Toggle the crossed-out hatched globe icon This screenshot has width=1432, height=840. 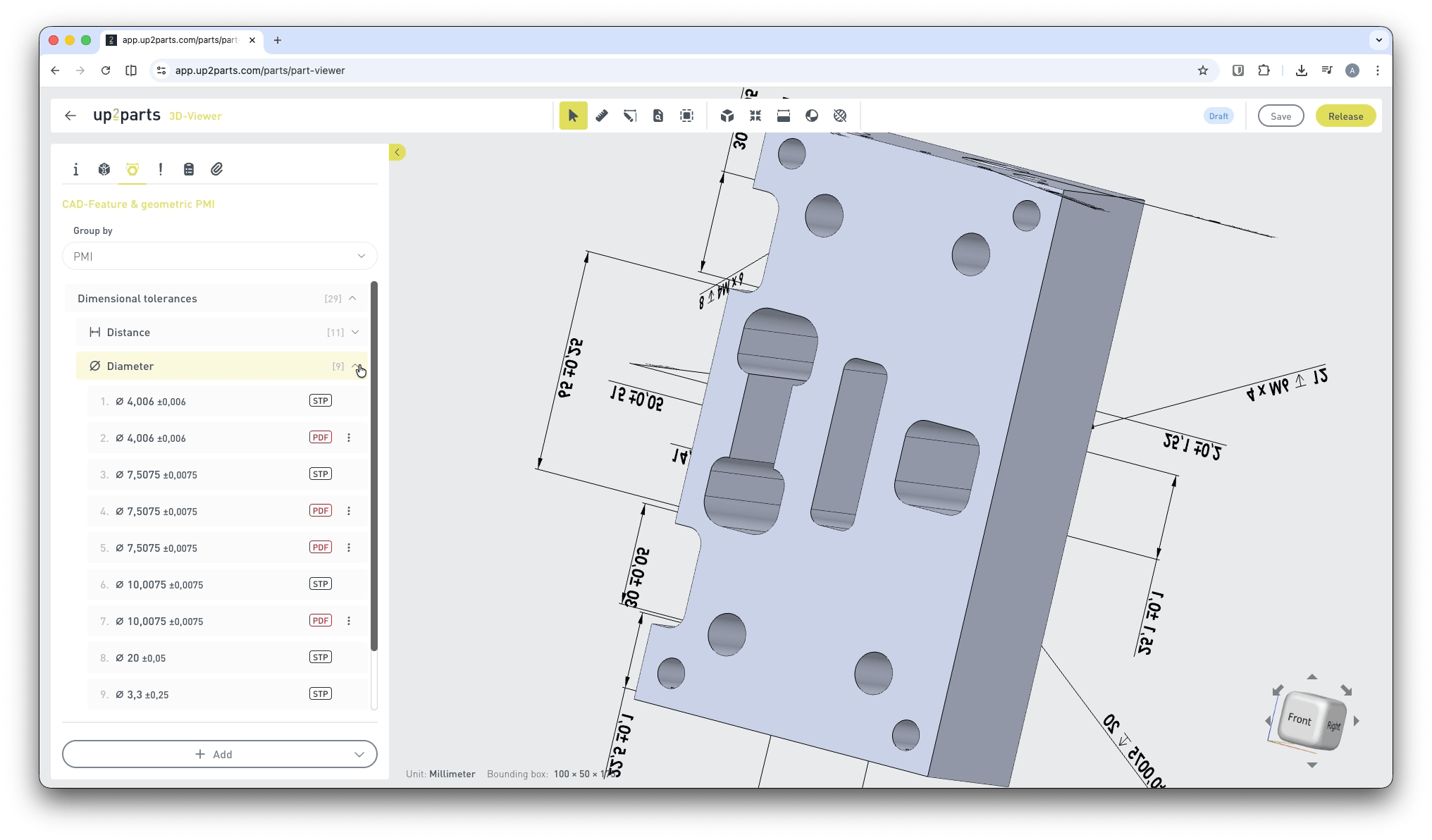point(839,116)
